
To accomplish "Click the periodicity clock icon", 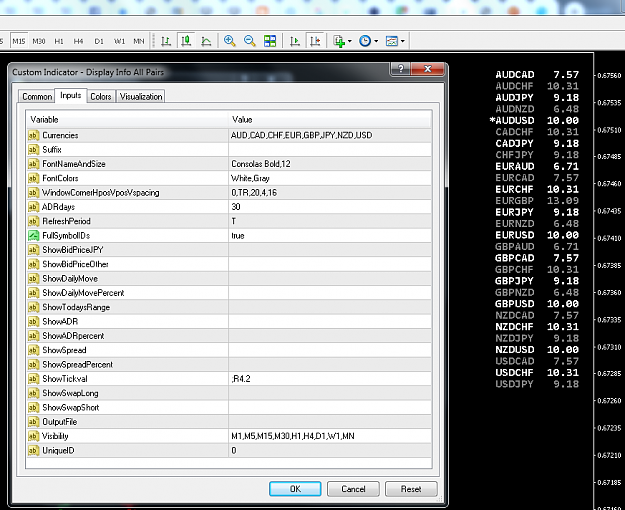I will coord(365,41).
